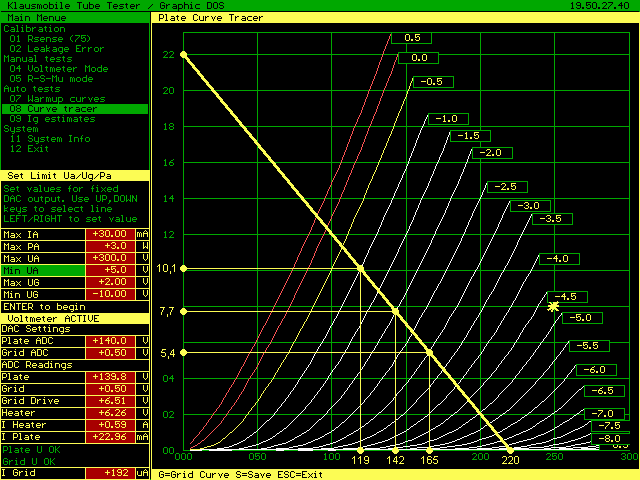Click the load line intersection above 165 V
Viewport: 640px width, 480px height.
pyautogui.click(x=430, y=353)
